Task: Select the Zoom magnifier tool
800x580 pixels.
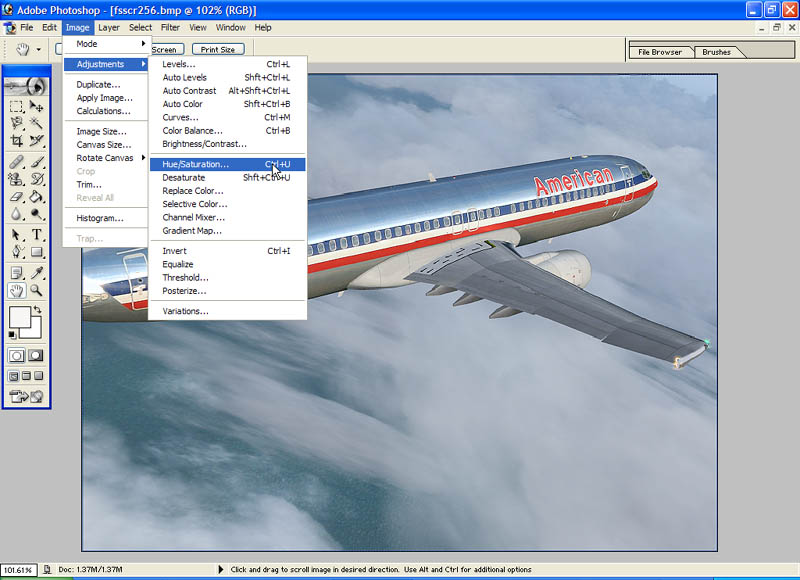Action: pyautogui.click(x=37, y=290)
